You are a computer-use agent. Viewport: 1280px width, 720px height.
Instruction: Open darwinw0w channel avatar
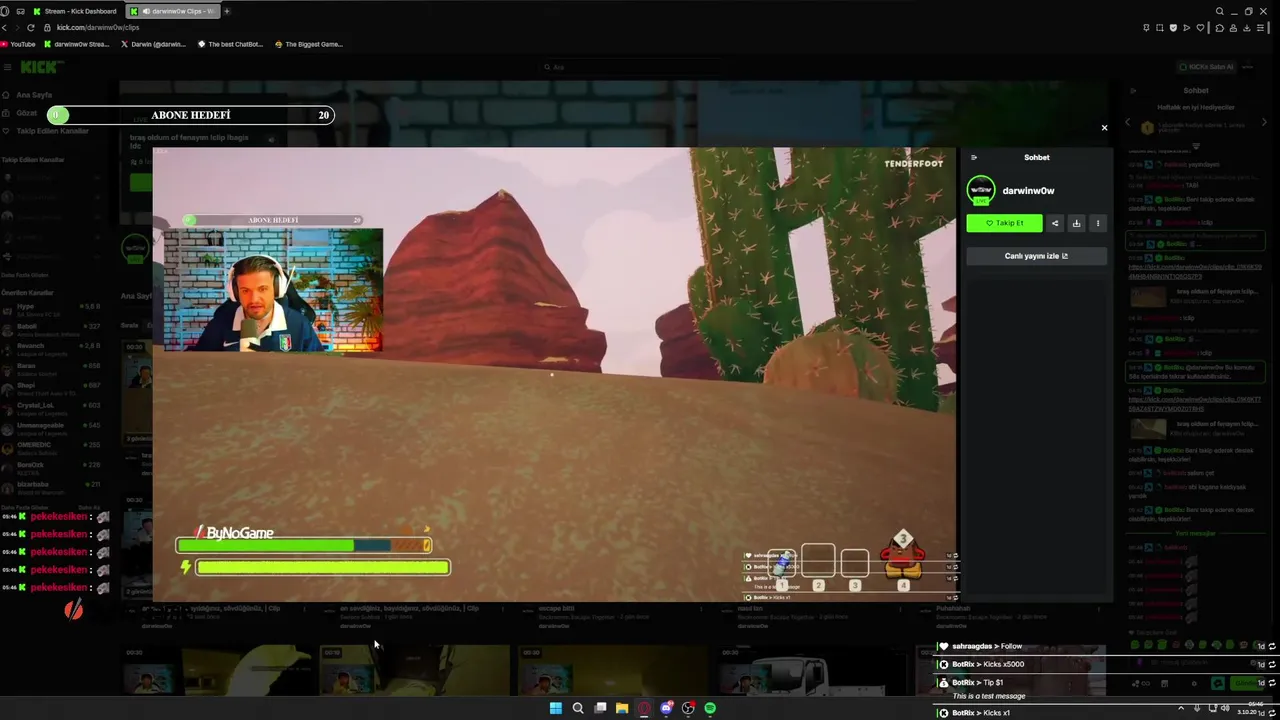pyautogui.click(x=981, y=190)
